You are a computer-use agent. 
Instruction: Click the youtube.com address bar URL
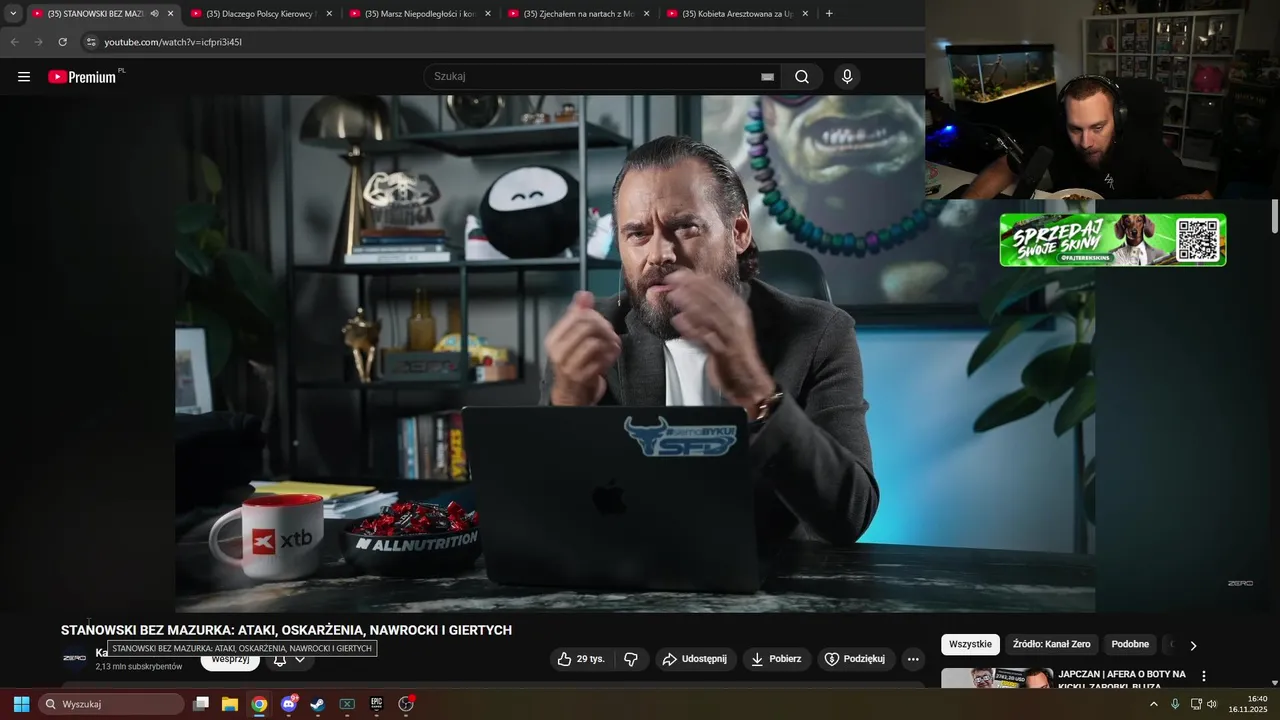click(x=173, y=42)
